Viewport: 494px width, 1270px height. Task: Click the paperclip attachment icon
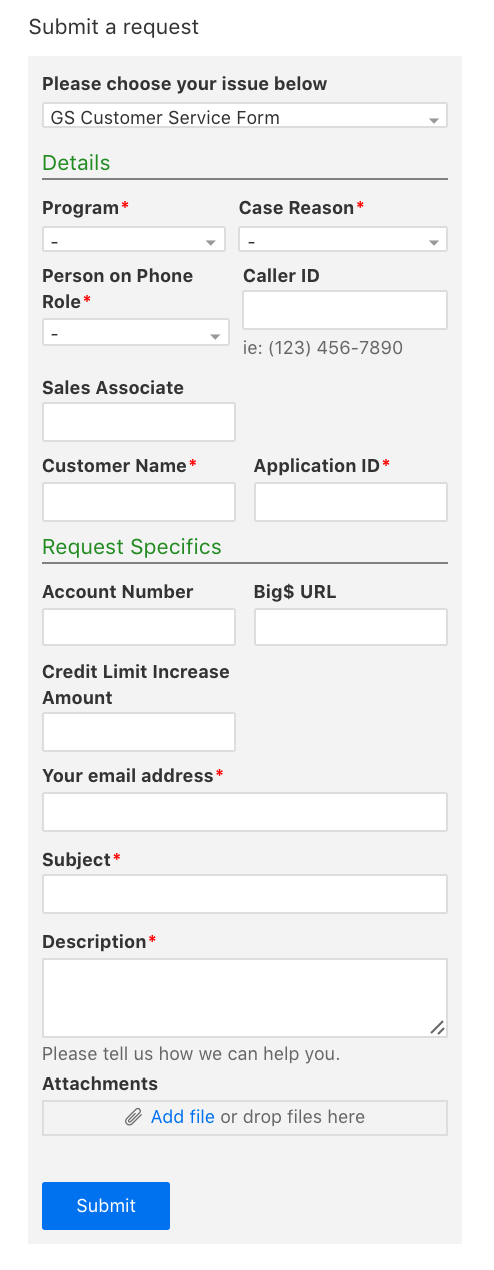133,1117
